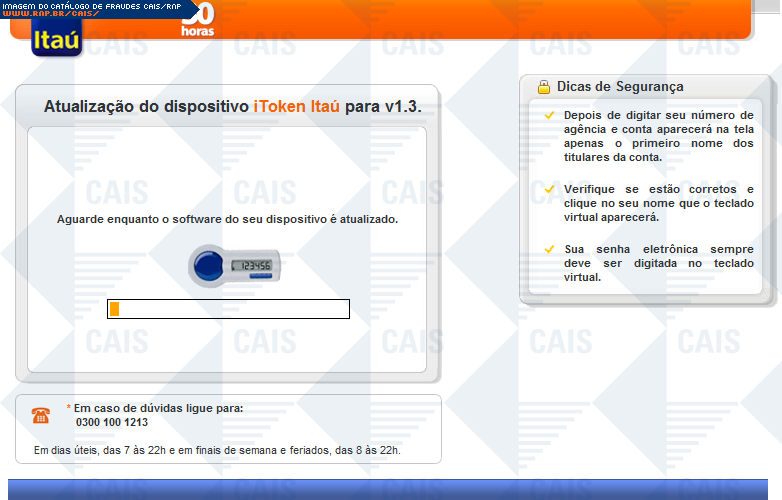
Task: Click the Em dias úteis business hours text
Action: click(x=217, y=451)
